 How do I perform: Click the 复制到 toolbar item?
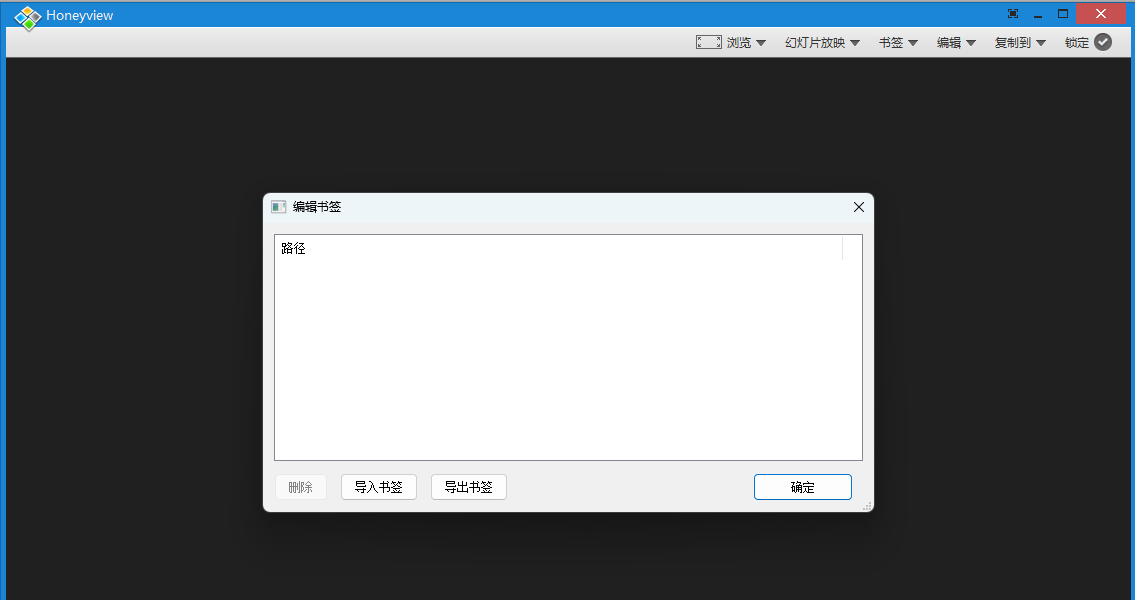point(1013,42)
